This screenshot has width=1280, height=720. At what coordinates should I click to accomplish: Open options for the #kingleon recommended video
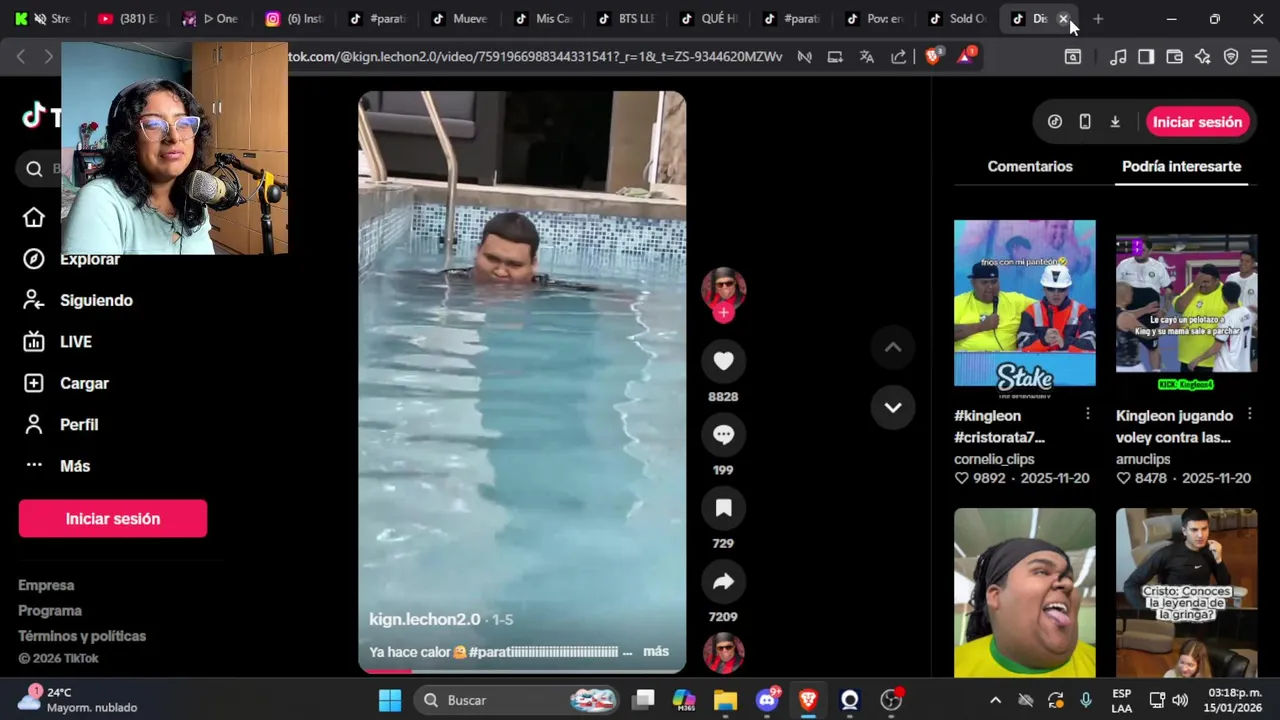pyautogui.click(x=1088, y=414)
